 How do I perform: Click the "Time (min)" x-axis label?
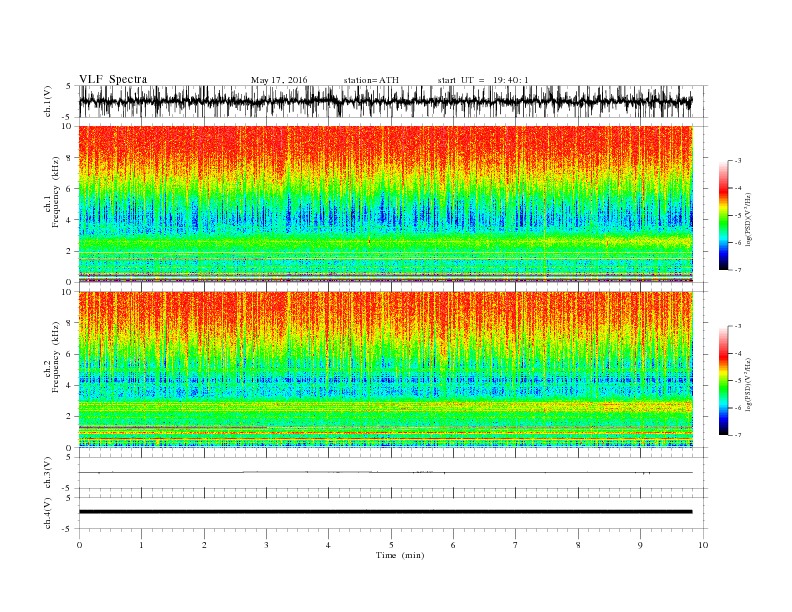click(x=400, y=555)
